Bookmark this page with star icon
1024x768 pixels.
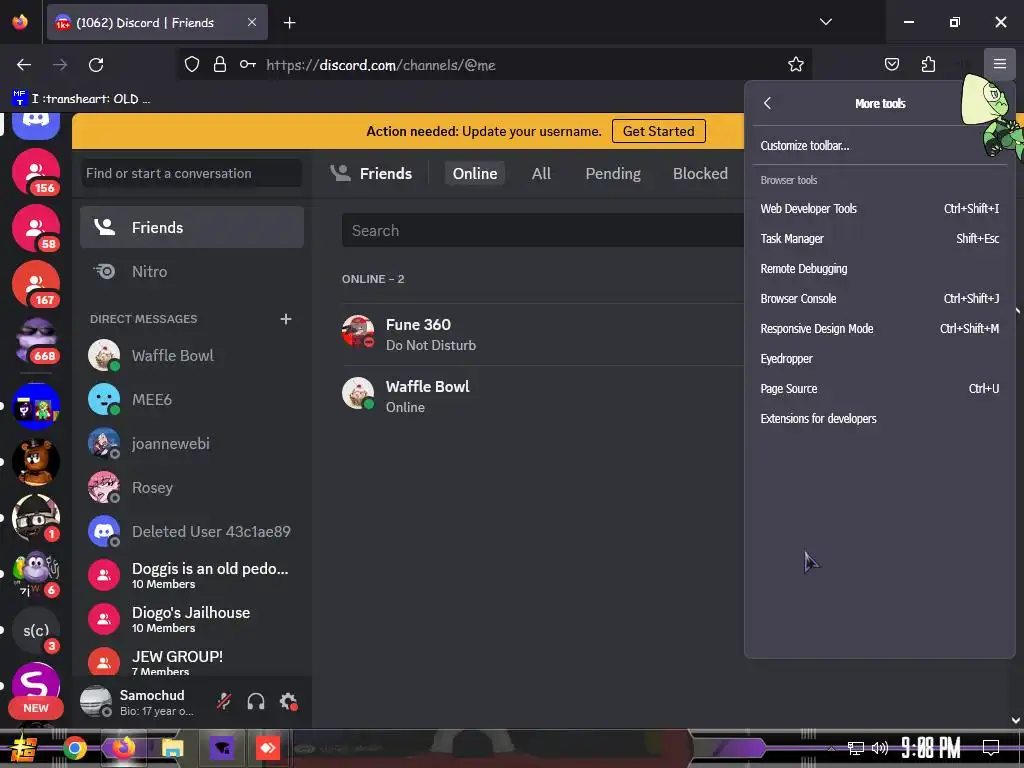point(795,64)
